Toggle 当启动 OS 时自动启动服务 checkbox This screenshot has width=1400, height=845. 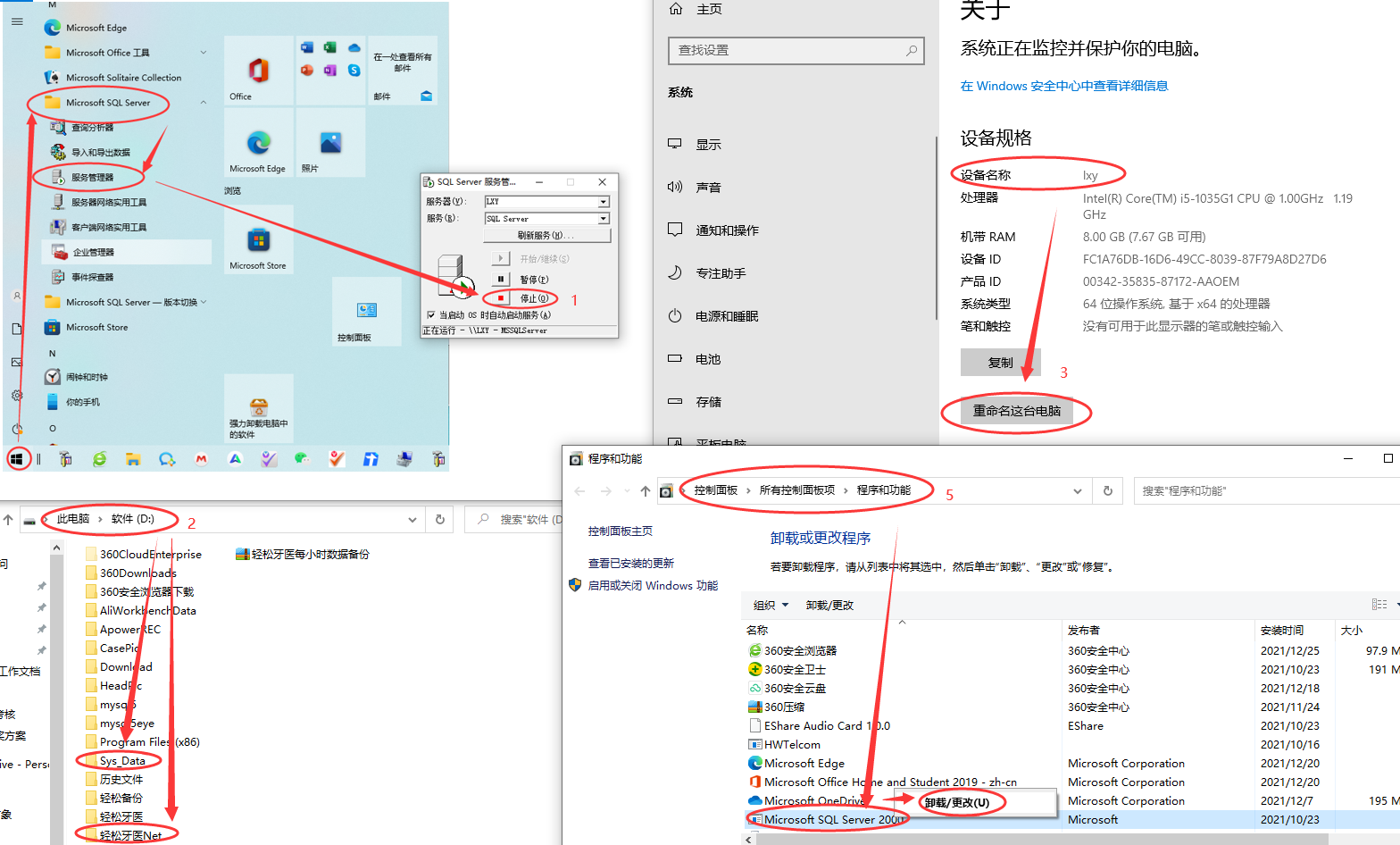(431, 315)
